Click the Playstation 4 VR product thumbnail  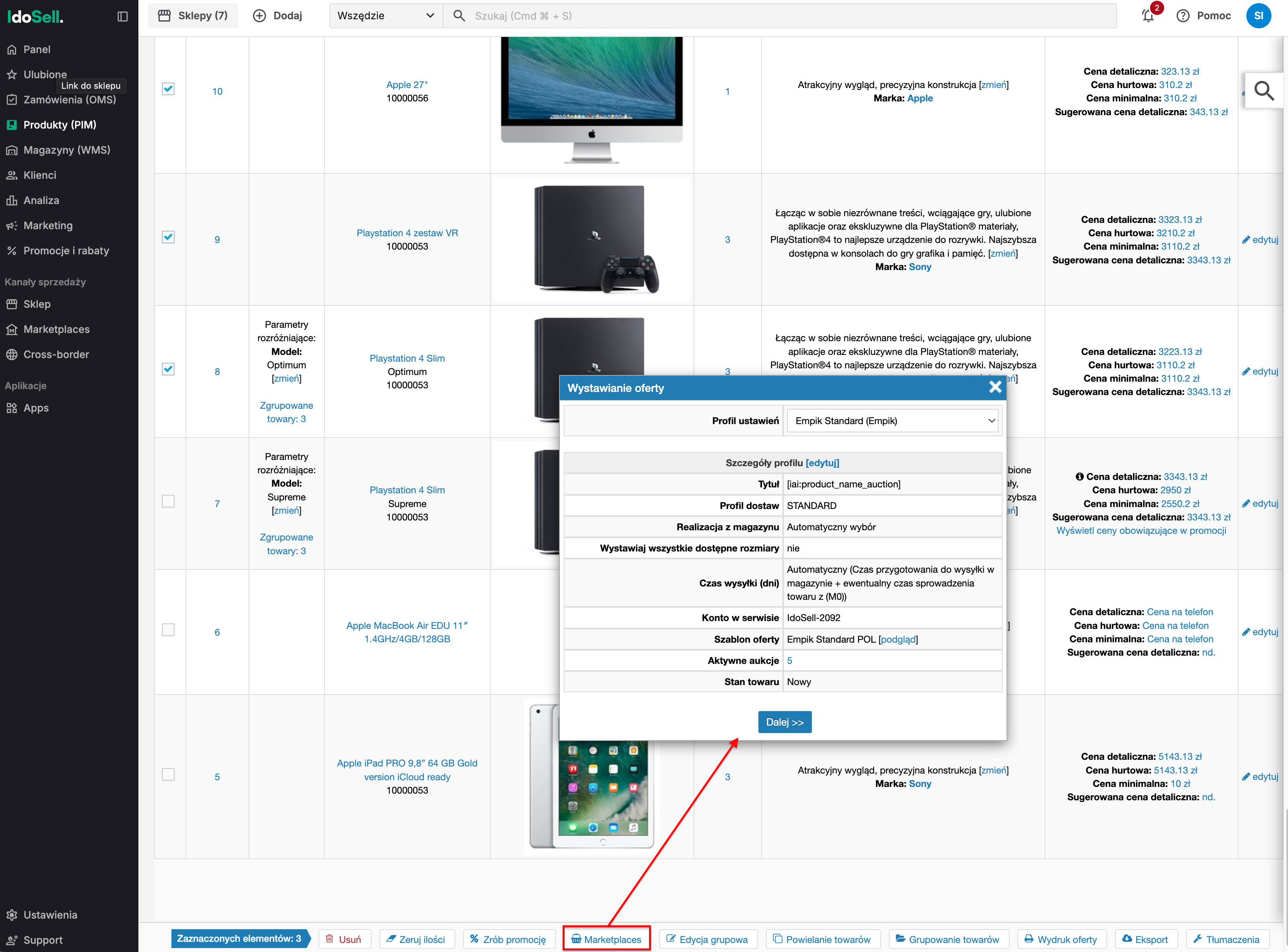point(592,240)
